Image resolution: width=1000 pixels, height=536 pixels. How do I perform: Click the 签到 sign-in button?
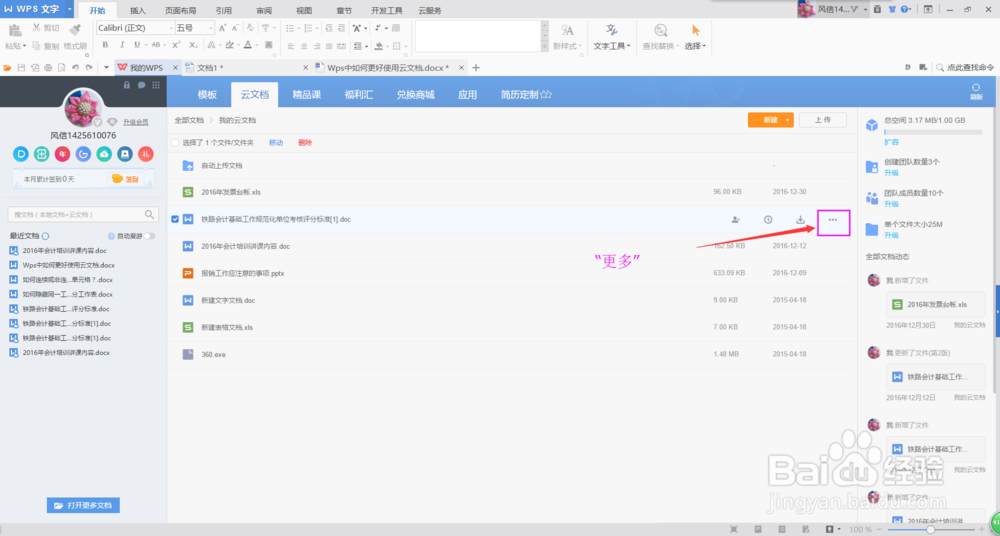tap(126, 179)
